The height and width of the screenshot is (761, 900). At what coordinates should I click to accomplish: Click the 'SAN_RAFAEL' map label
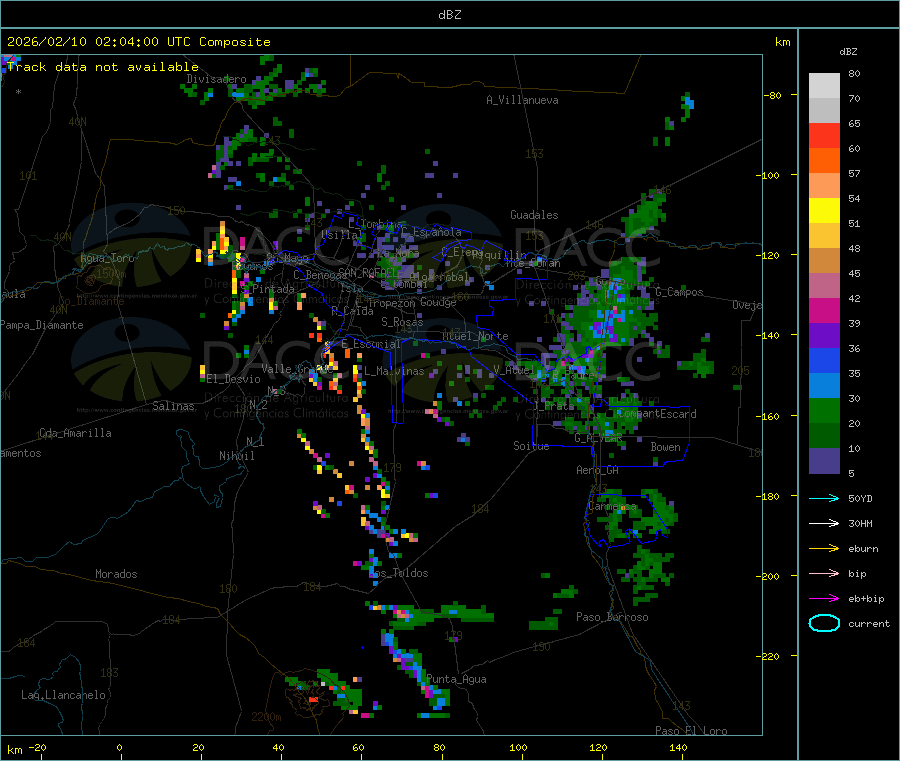pyautogui.click(x=368, y=272)
